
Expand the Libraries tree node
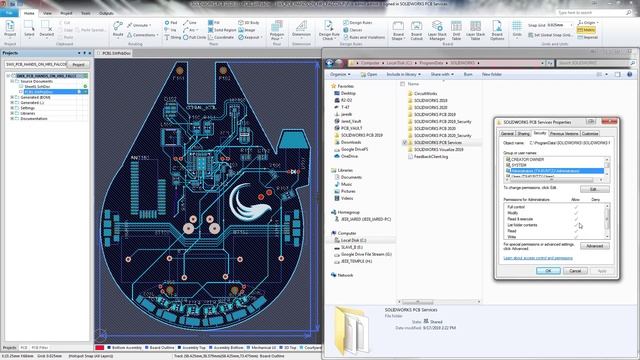12,113
